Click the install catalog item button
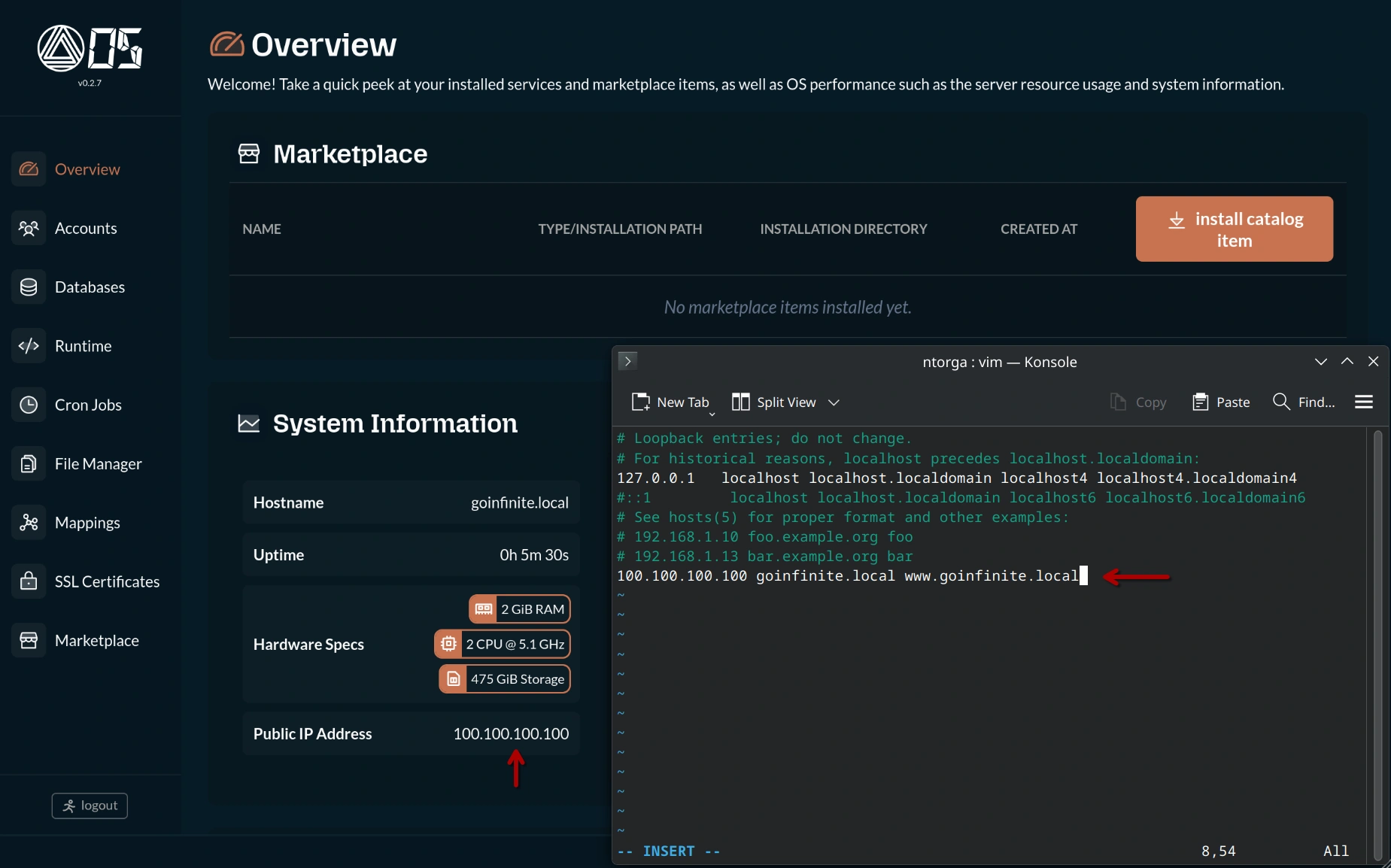 click(1233, 229)
